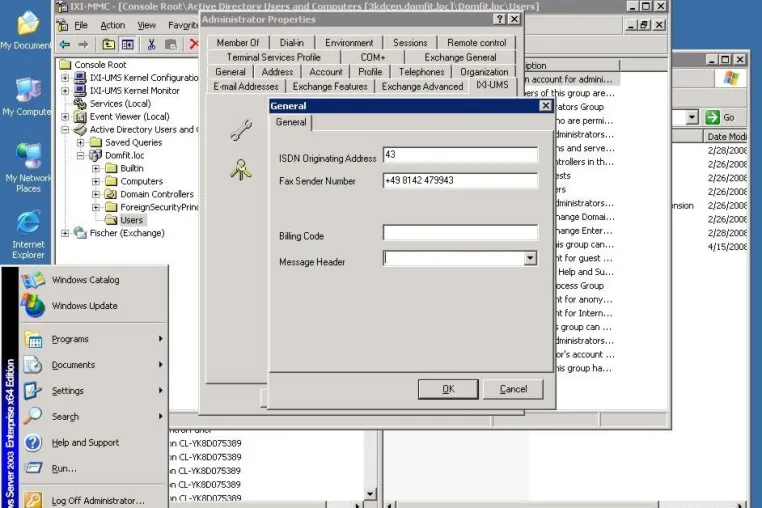The image size is (762, 508).
Task: Click the question mark help button
Action: point(499,19)
